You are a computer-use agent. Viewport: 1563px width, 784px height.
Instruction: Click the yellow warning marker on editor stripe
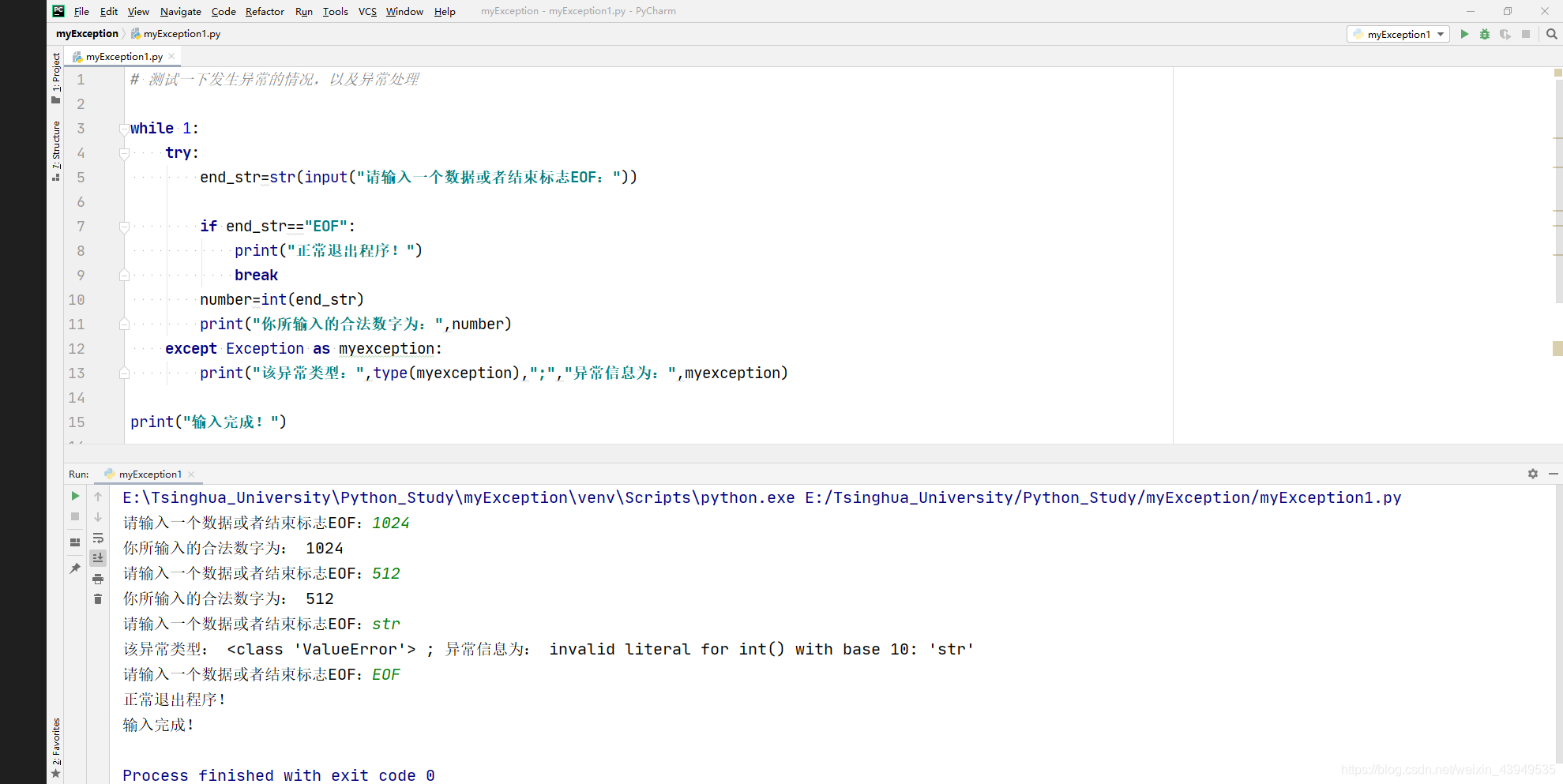pyautogui.click(x=1557, y=349)
